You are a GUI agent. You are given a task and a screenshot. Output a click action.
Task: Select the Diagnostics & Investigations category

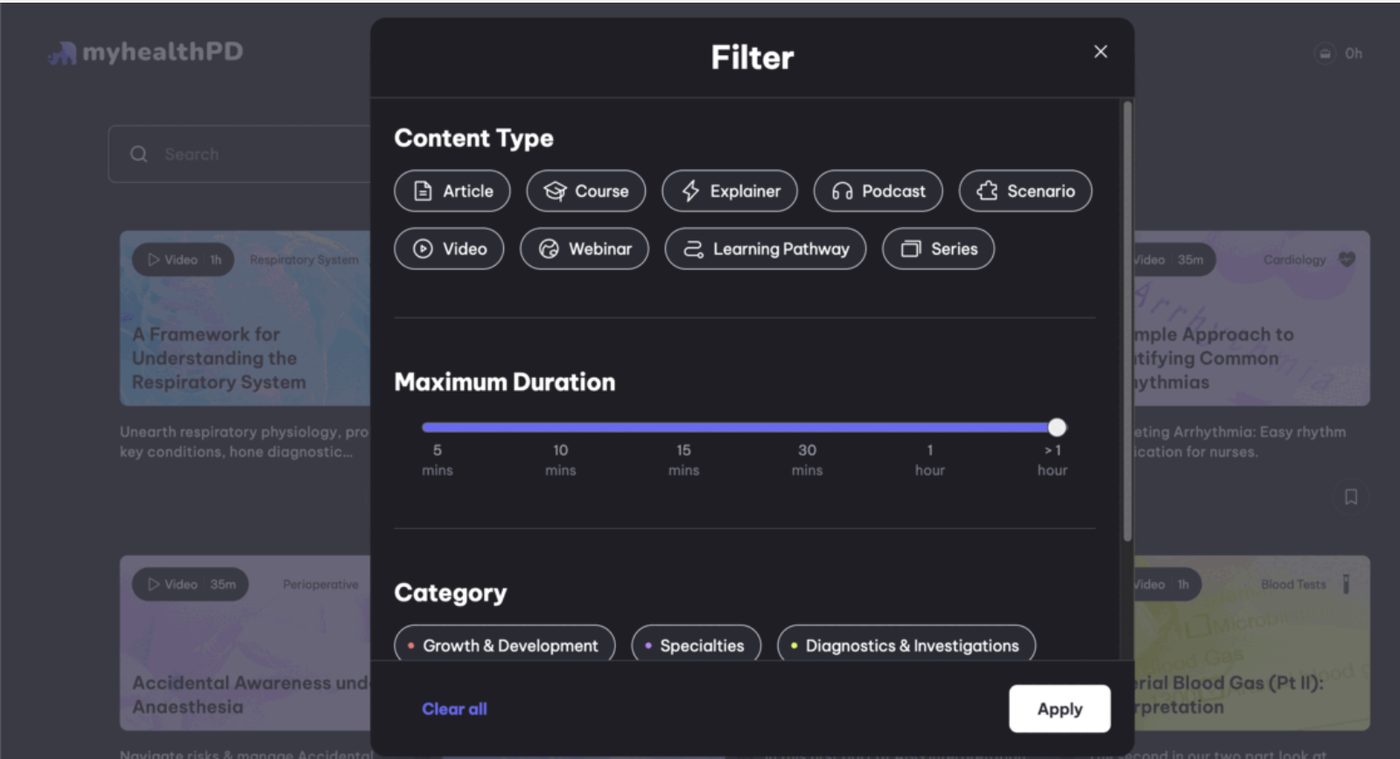pyautogui.click(x=906, y=644)
